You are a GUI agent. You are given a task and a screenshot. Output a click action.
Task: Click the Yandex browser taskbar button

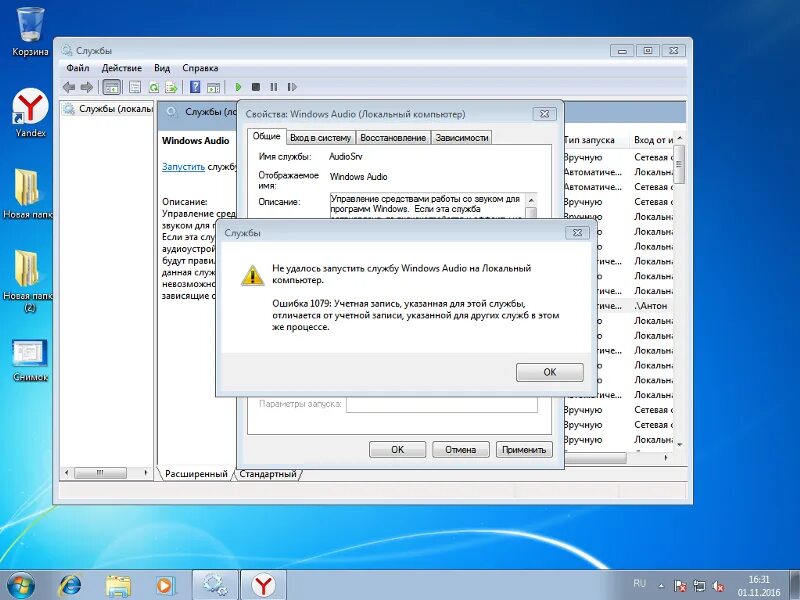pyautogui.click(x=263, y=585)
